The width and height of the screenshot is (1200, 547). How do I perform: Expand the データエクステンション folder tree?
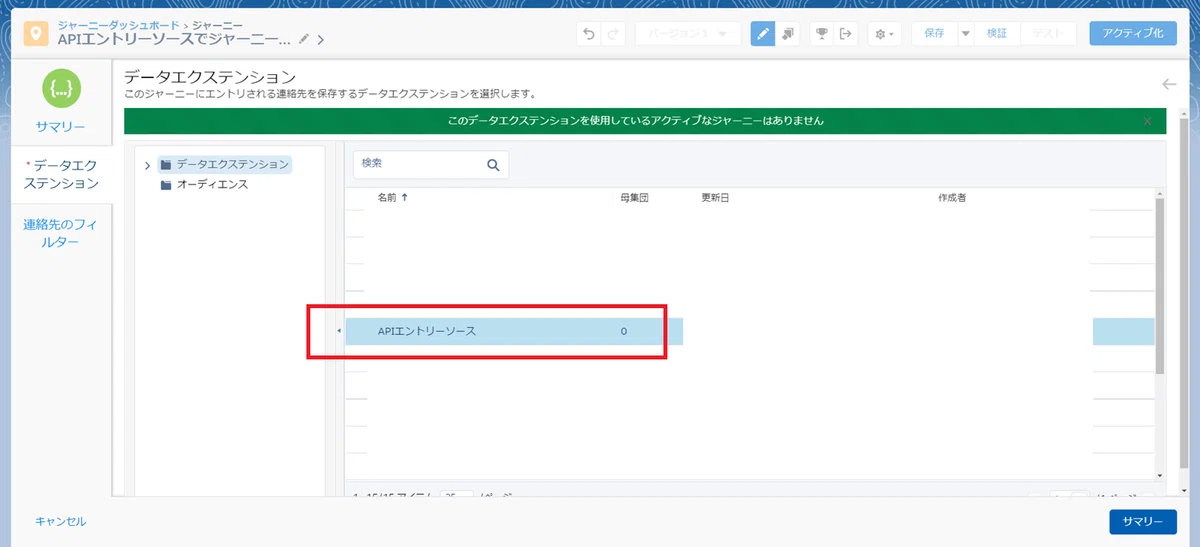148,165
